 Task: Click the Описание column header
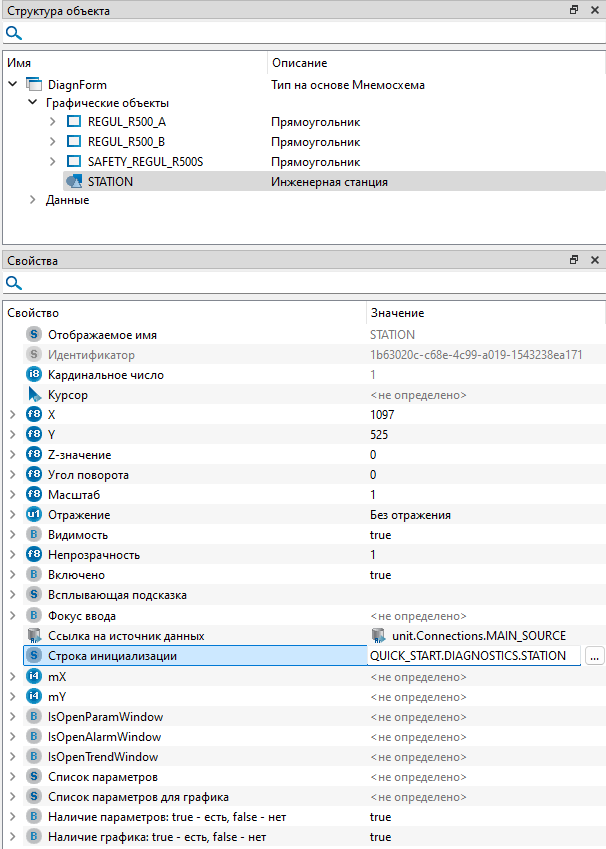pos(300,63)
